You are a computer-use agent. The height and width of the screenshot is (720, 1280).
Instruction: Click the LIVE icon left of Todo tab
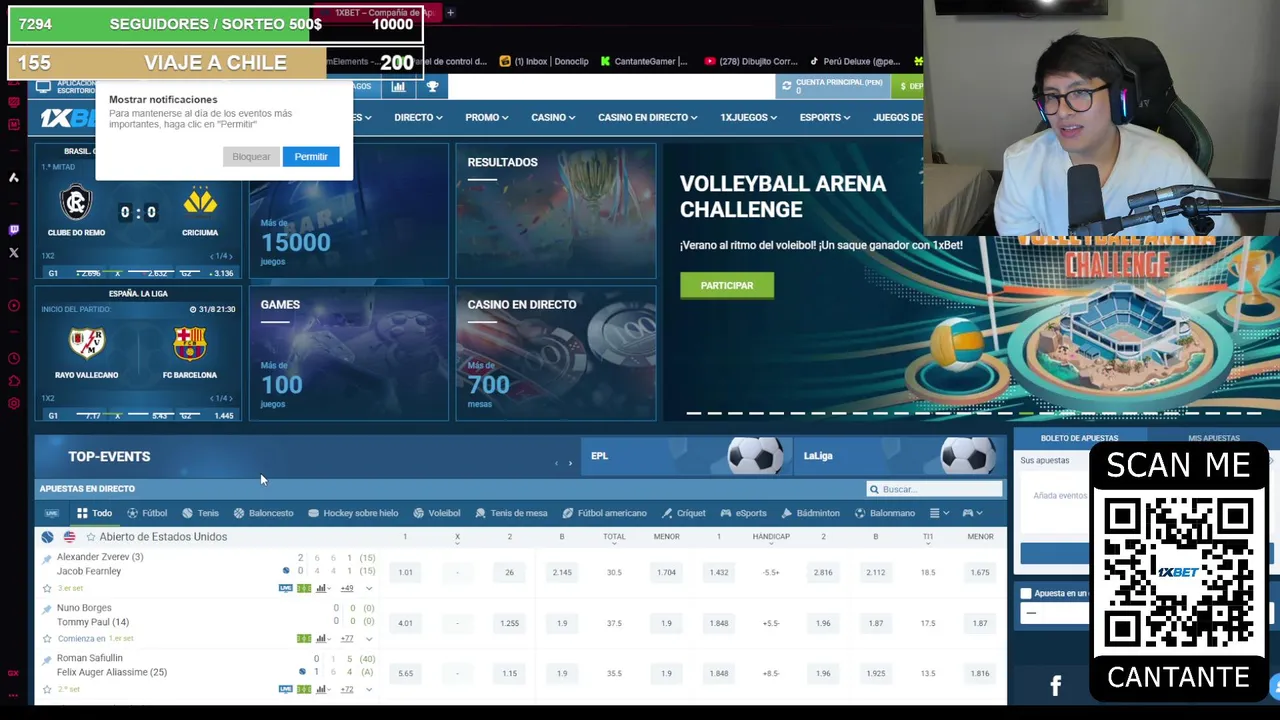pos(51,513)
